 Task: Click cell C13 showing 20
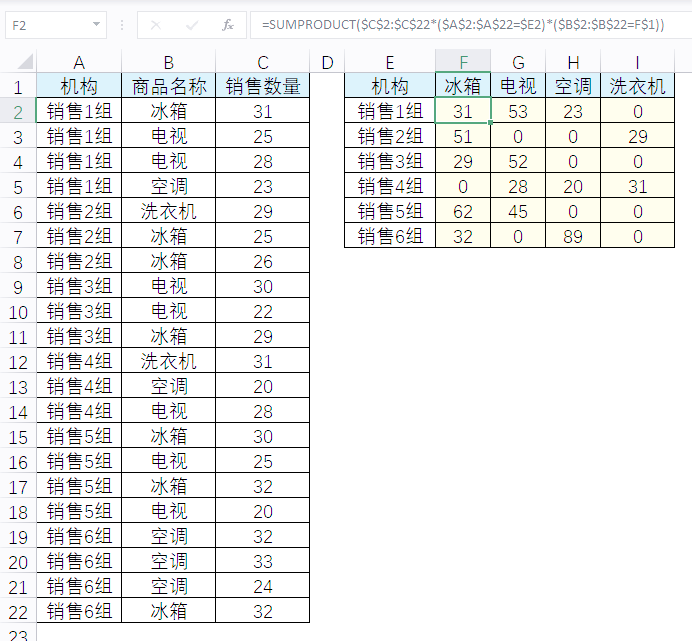coord(263,386)
